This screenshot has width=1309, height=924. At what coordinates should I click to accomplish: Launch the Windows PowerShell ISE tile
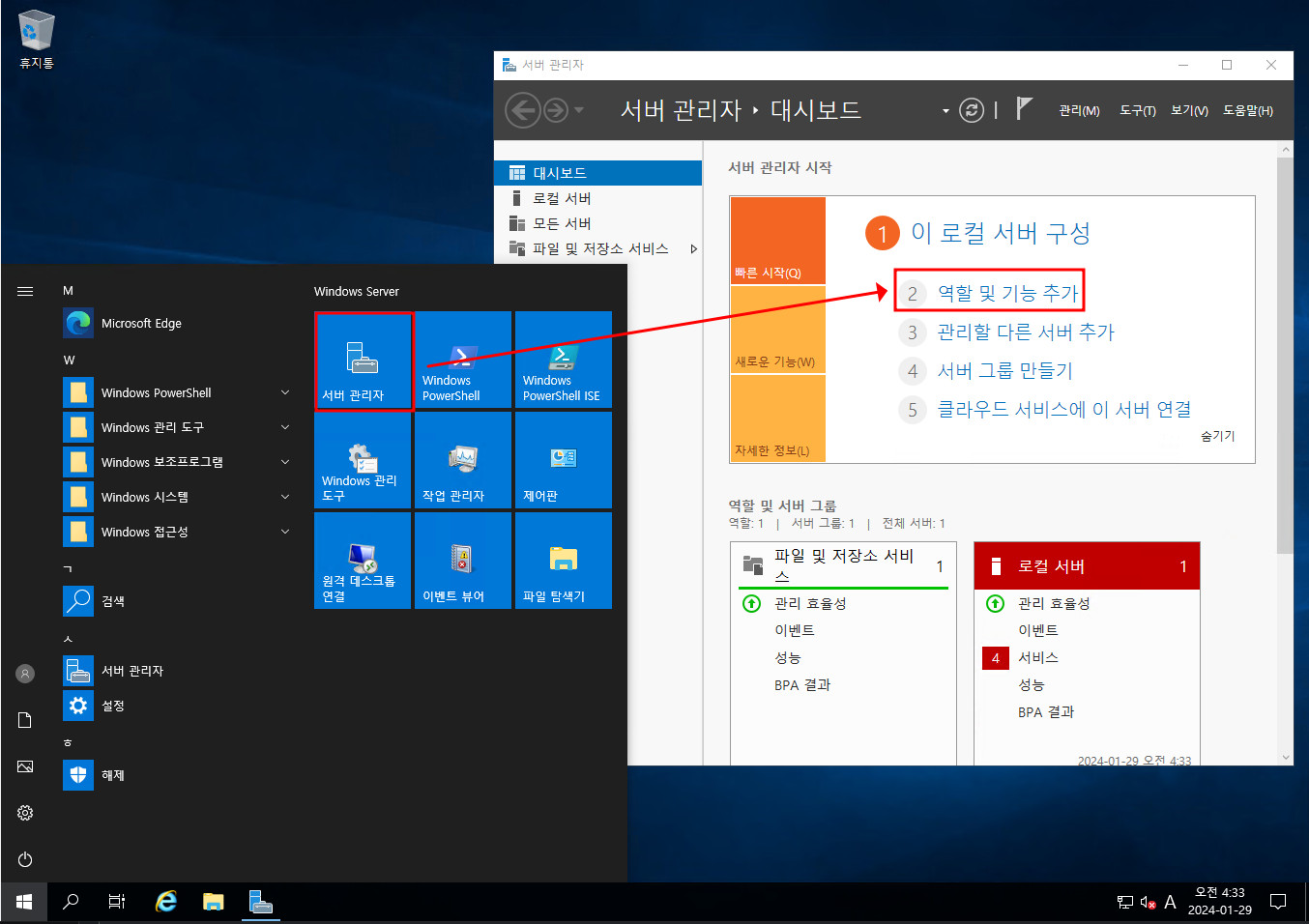tap(564, 360)
